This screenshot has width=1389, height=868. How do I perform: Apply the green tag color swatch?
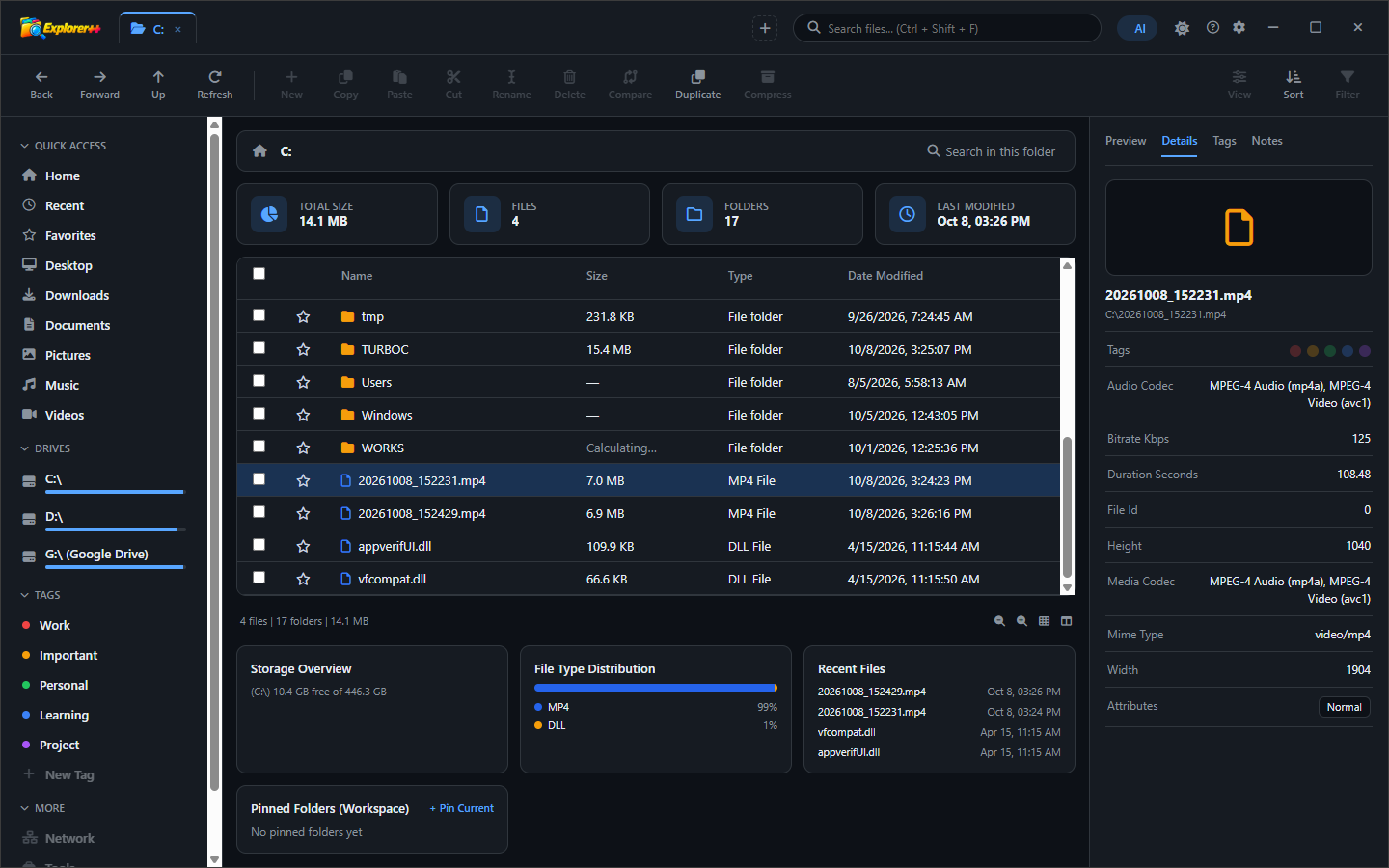pyautogui.click(x=1330, y=351)
